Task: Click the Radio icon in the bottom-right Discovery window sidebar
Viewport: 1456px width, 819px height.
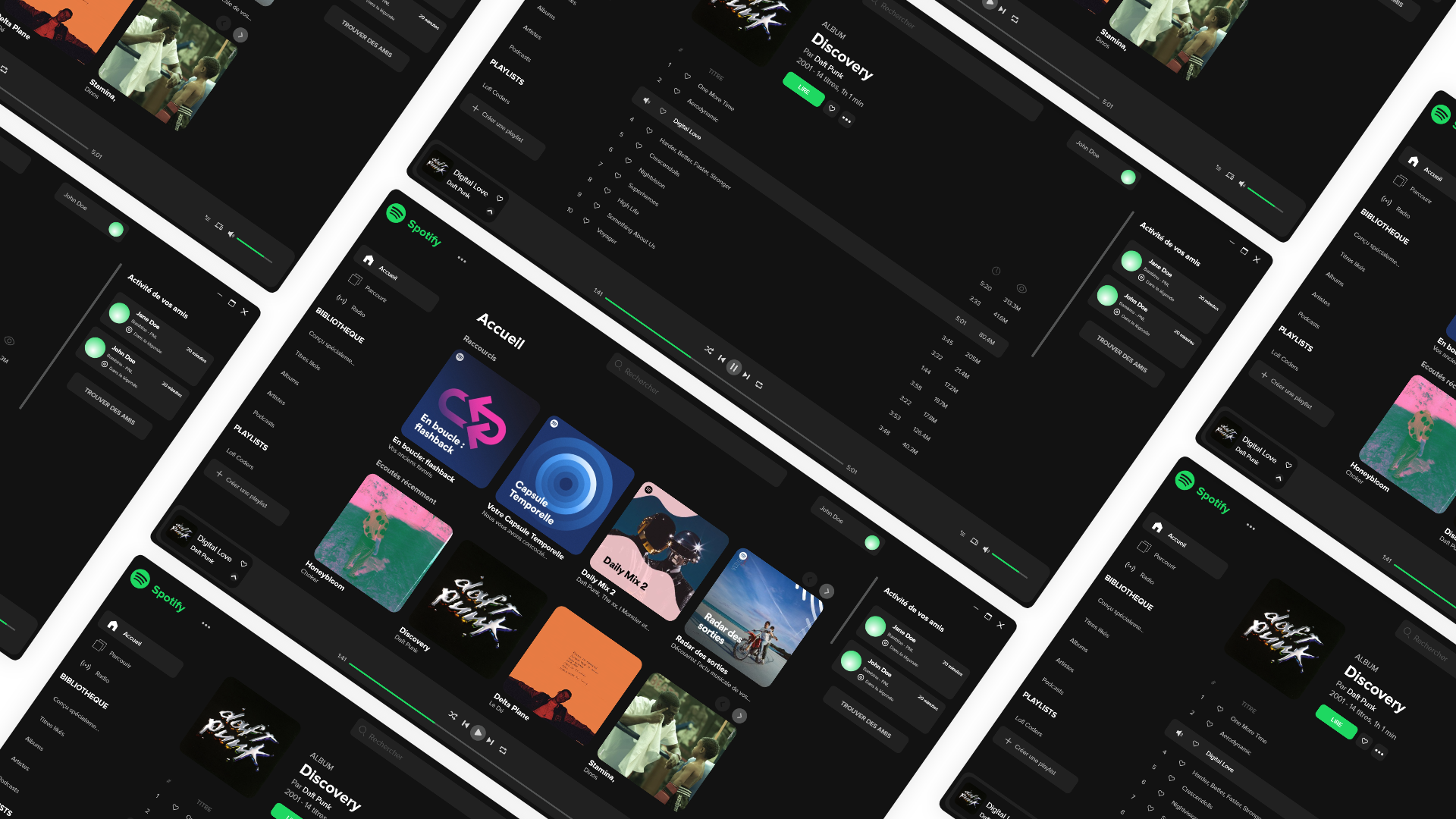Action: pyautogui.click(x=1131, y=566)
